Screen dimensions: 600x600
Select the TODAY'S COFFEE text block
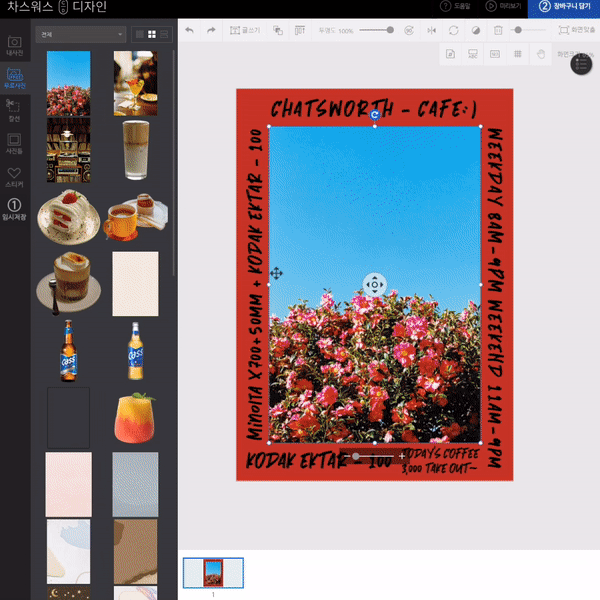tap(440, 461)
